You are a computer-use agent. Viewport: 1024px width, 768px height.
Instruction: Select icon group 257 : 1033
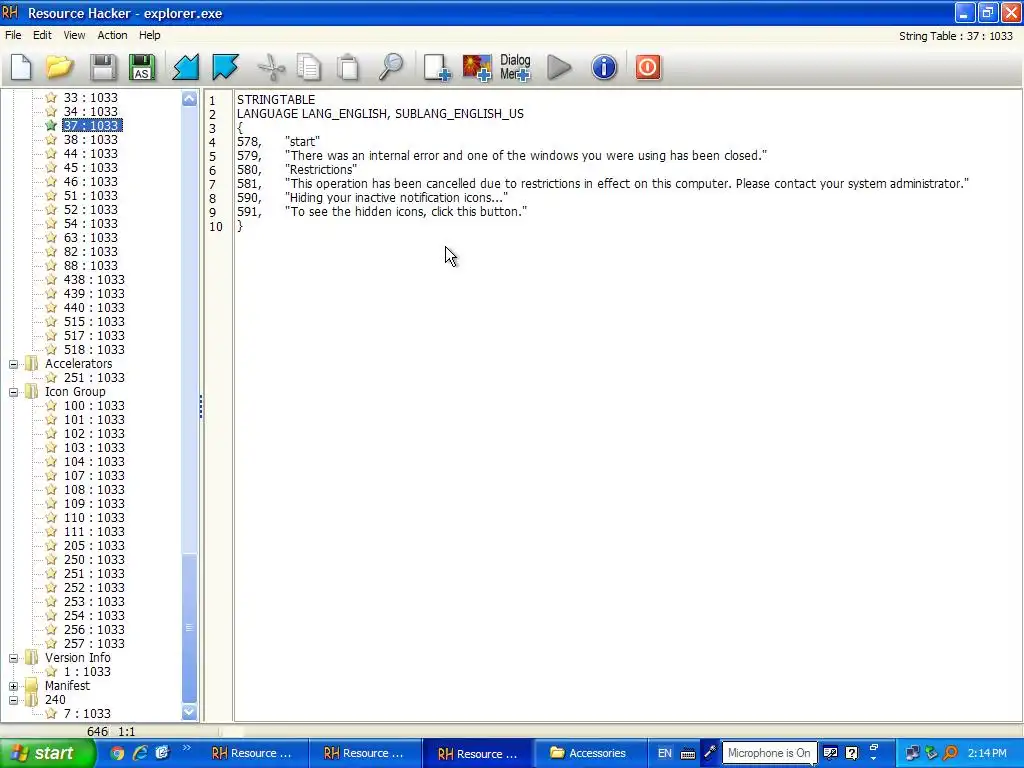tap(94, 643)
